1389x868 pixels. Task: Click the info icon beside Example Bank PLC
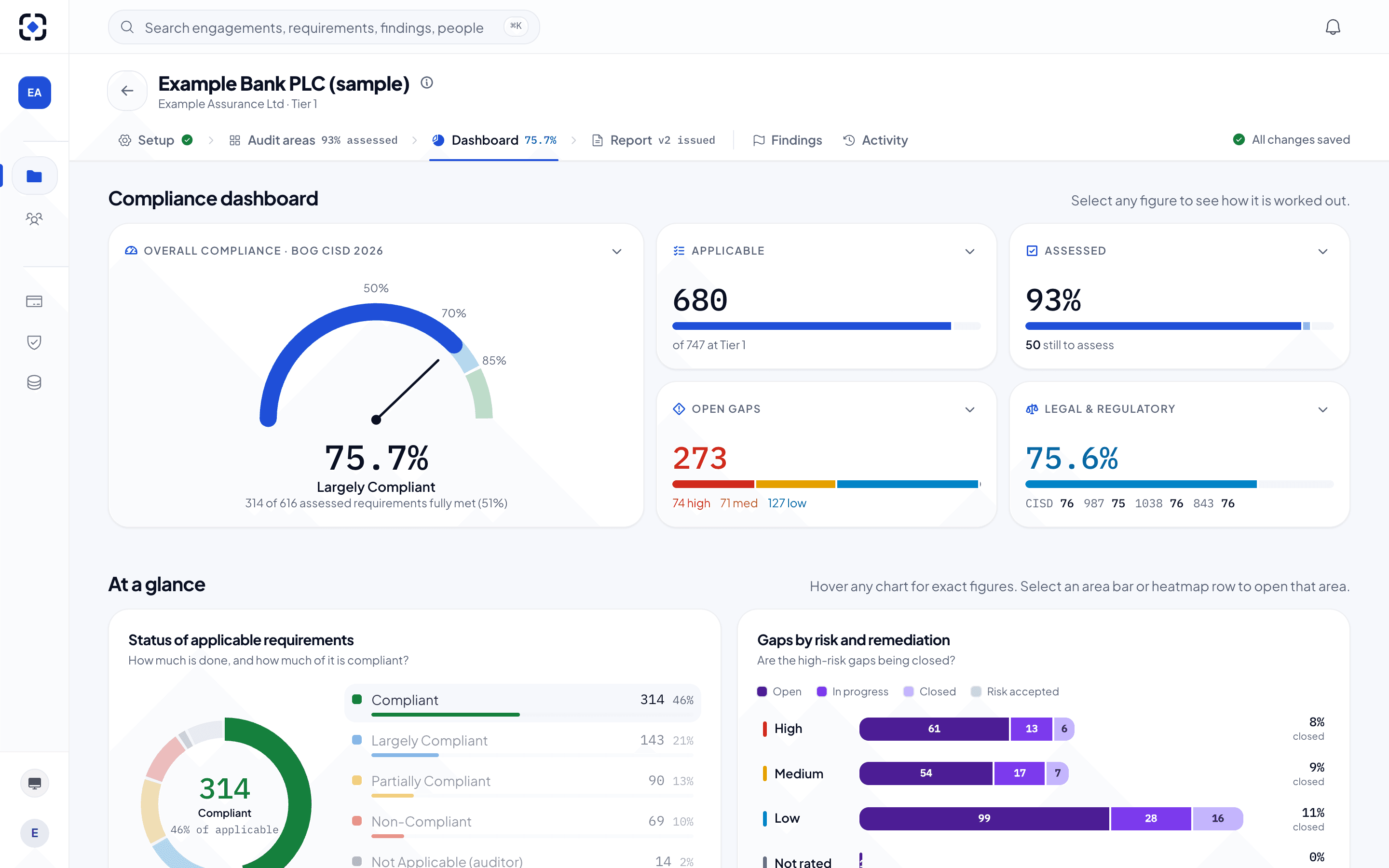point(426,82)
